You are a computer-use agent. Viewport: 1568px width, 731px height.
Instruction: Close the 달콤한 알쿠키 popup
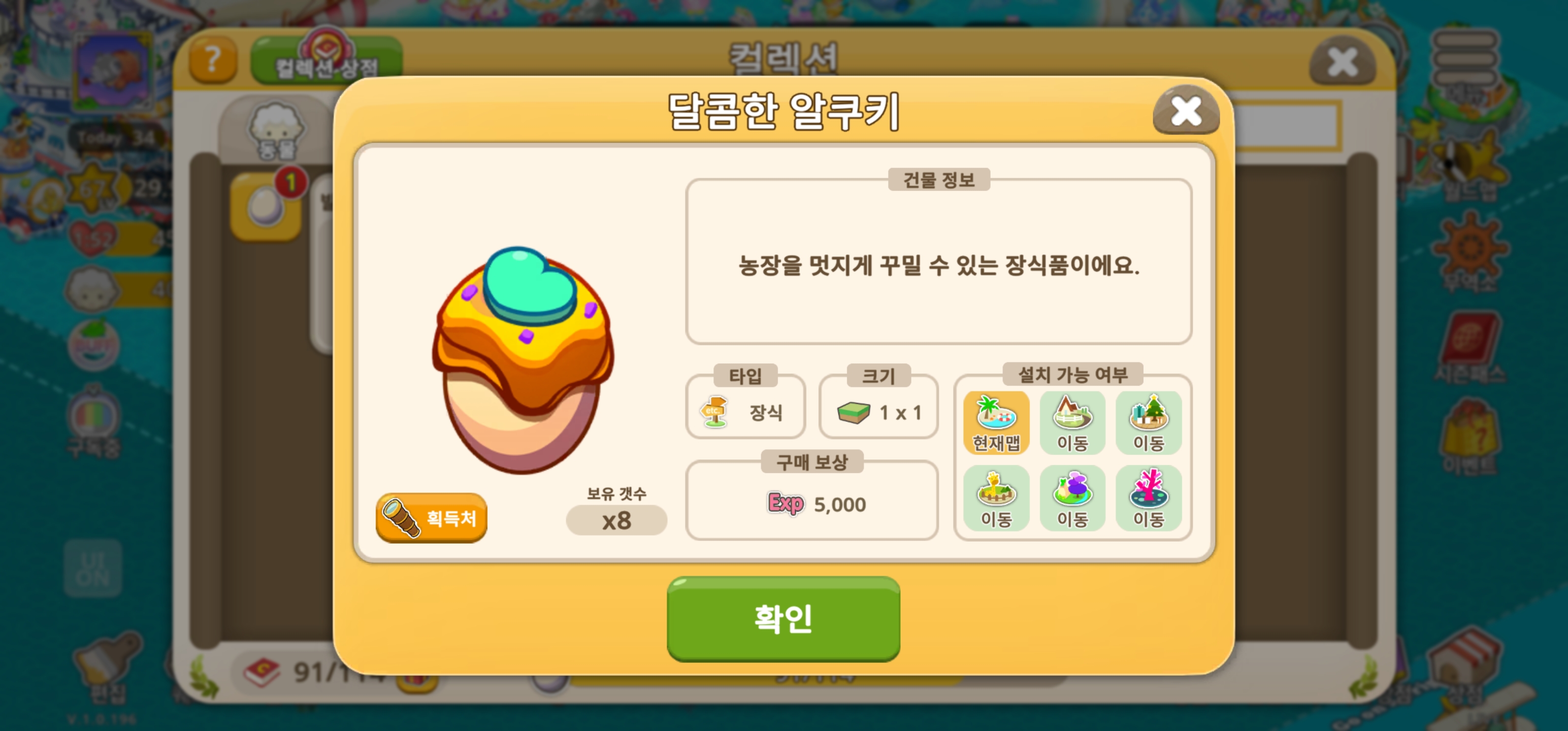1186,111
